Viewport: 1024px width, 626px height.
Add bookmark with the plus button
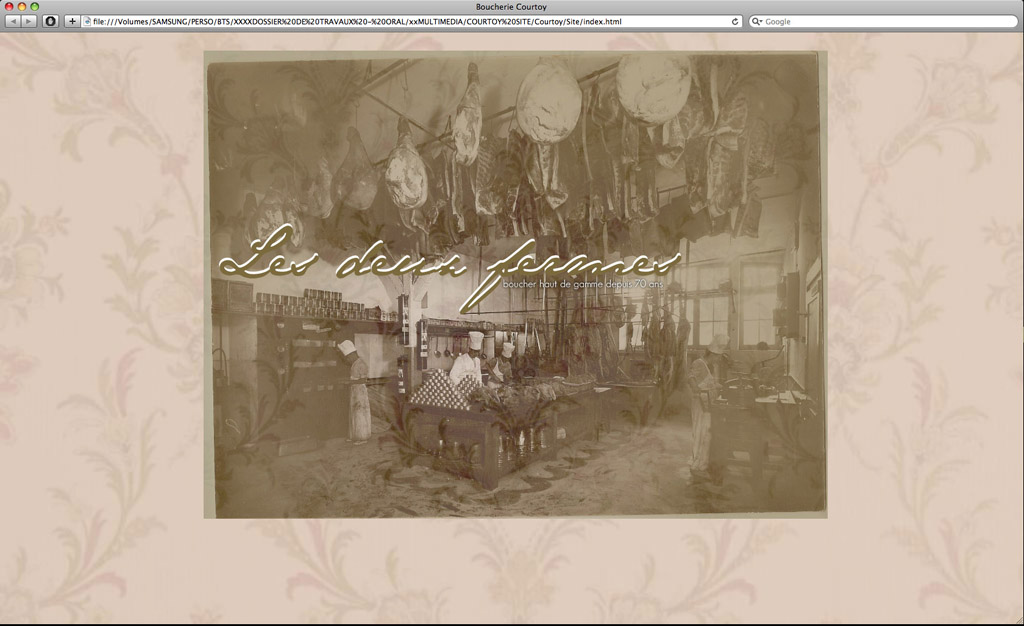tap(72, 21)
